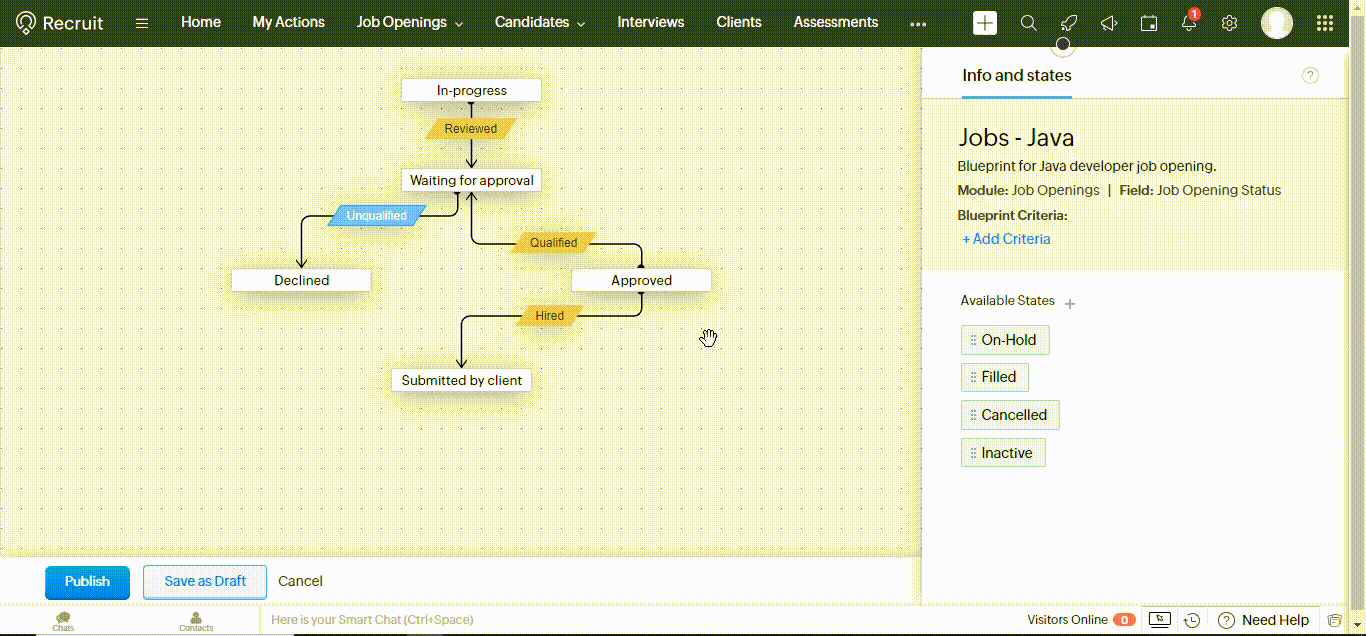Open the ellipsis overflow menu
Viewport: 1366px width, 636px height.
tap(918, 23)
